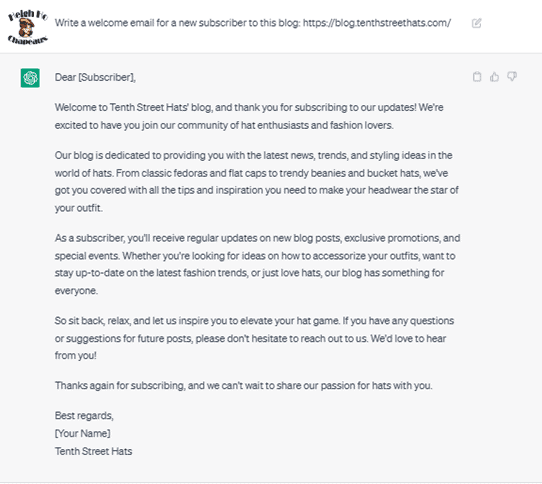Click the 'As a subscriber' paragraph
542x484 pixels.
[258, 264]
